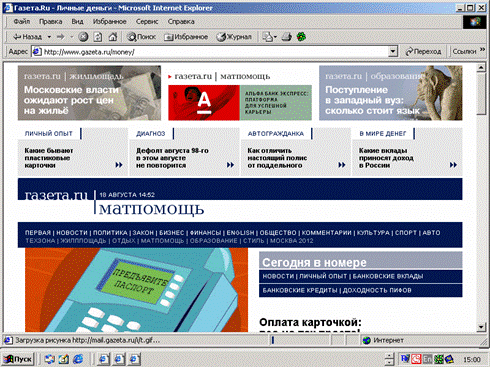This screenshot has width=490, height=367.
Task: Open the Пуск start button
Action: tap(18, 359)
